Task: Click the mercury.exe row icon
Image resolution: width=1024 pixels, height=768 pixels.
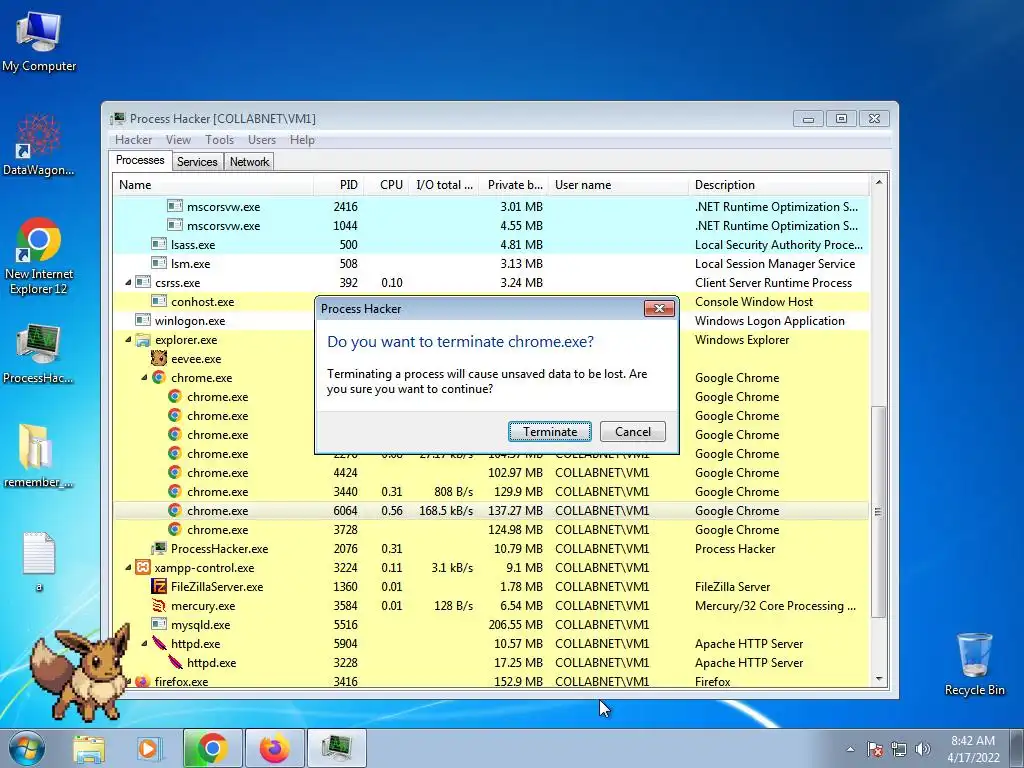Action: (x=159, y=605)
